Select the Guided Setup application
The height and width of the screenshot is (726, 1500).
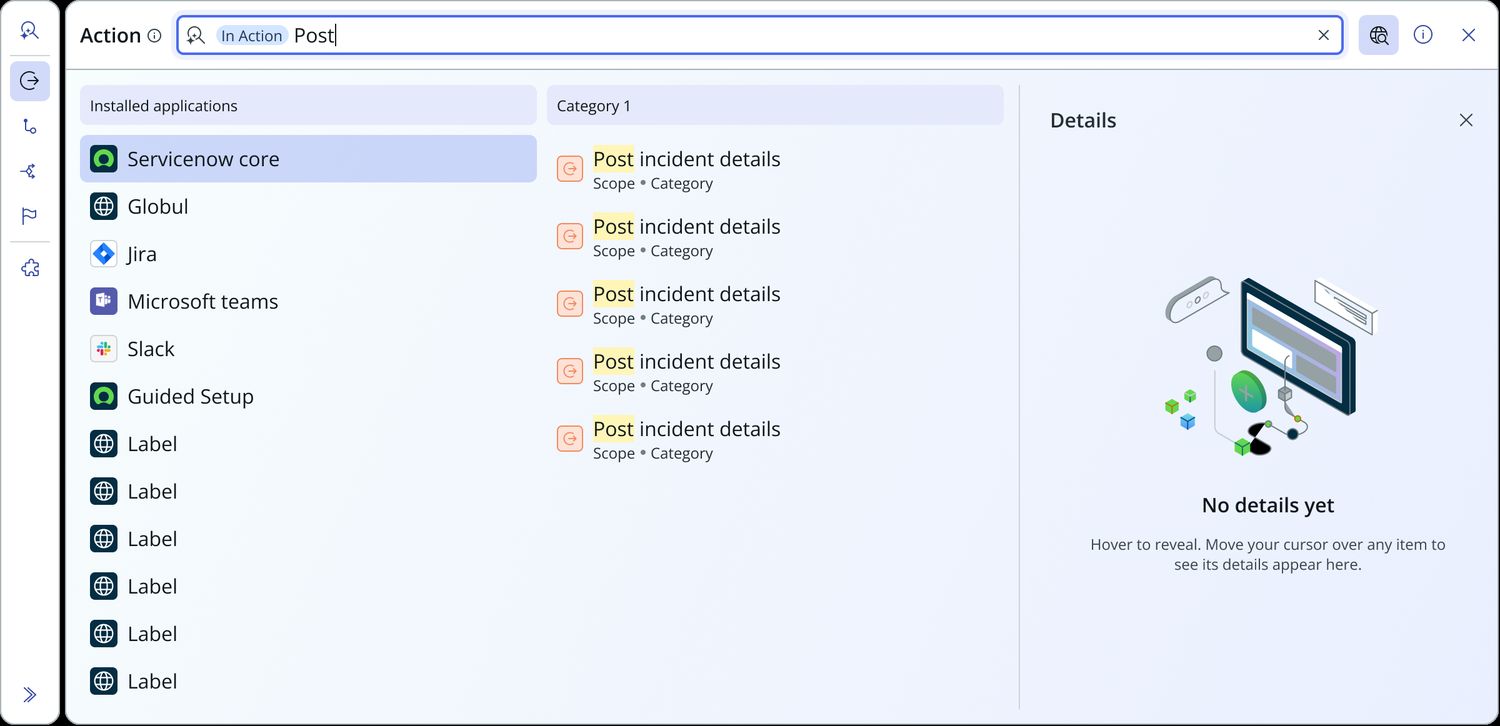308,396
